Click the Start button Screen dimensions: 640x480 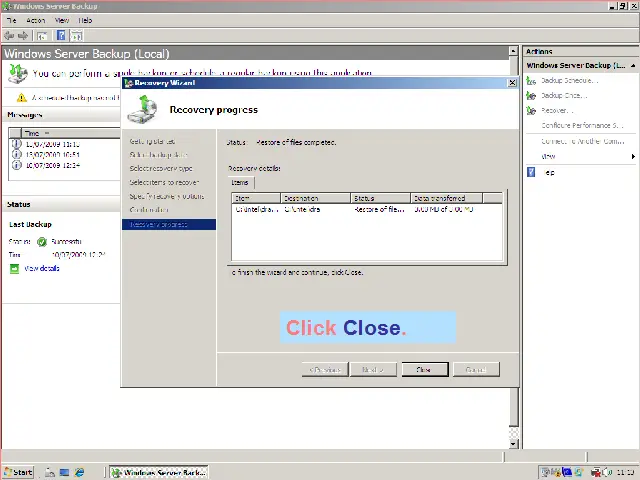18,472
